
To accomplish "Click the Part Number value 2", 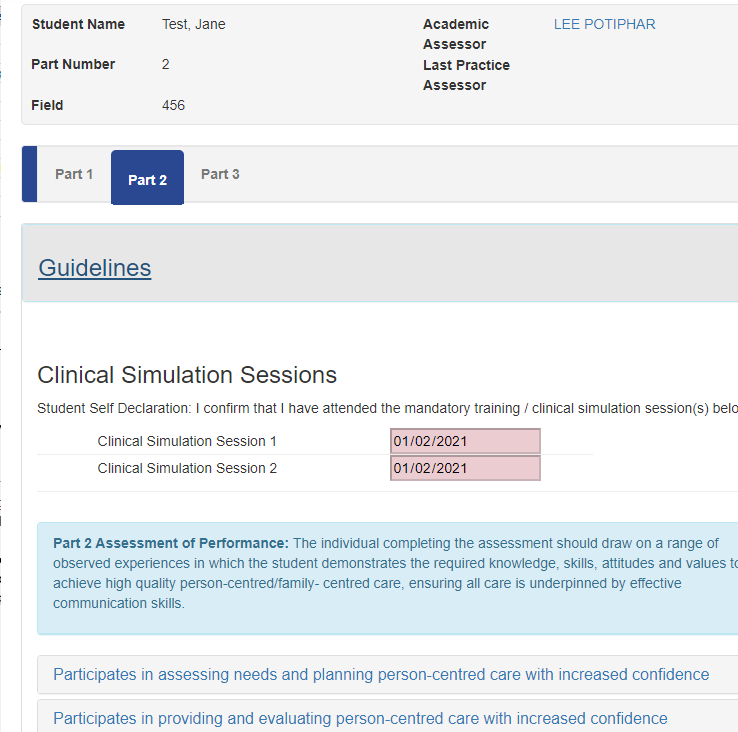I will [x=165, y=64].
